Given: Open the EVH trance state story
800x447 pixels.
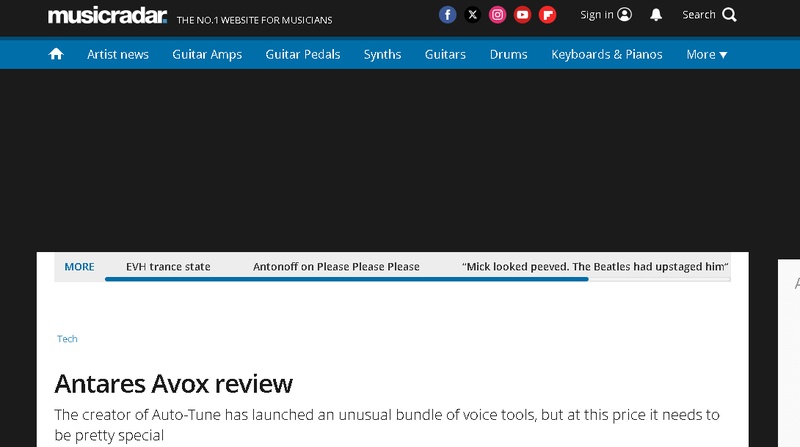Looking at the screenshot, I should [168, 266].
